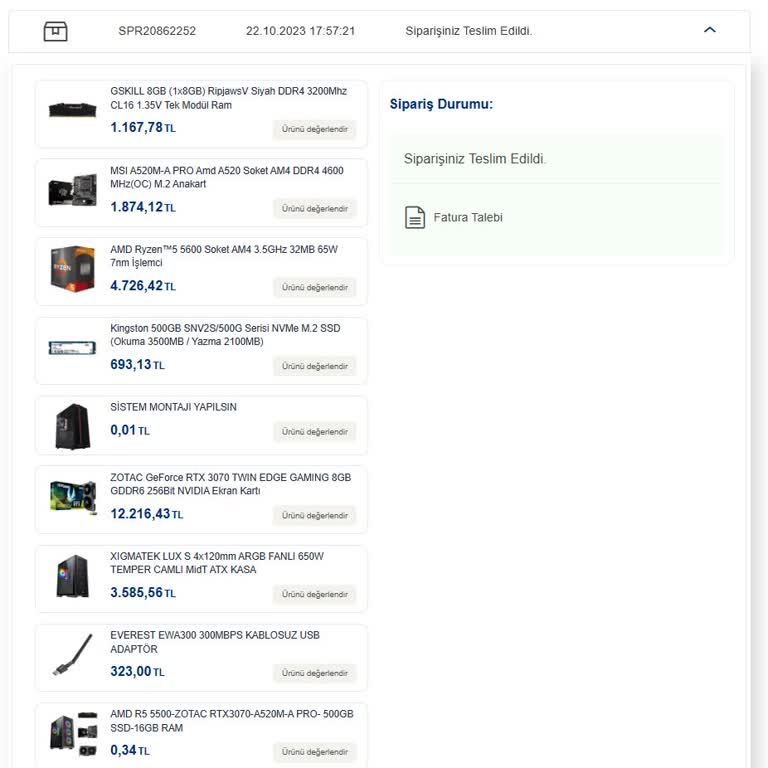Viewport: 768px width, 768px height.
Task: Rate the GSKILL 8GB RAM product
Action: (x=314, y=129)
